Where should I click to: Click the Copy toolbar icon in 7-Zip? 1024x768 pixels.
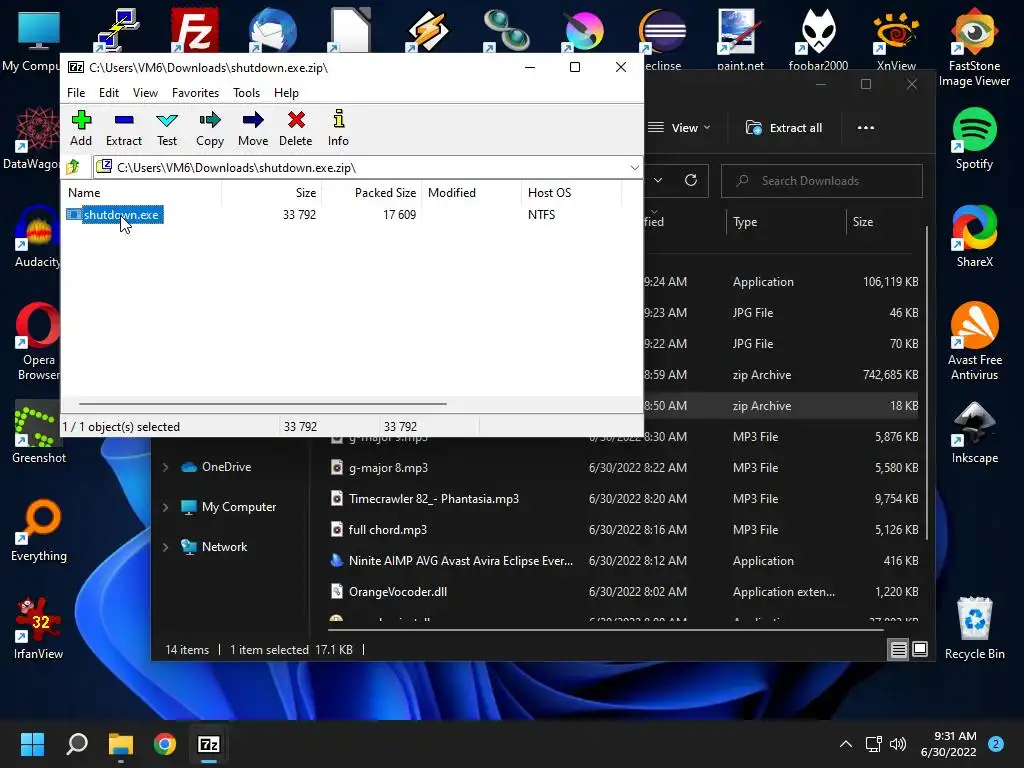pos(210,128)
